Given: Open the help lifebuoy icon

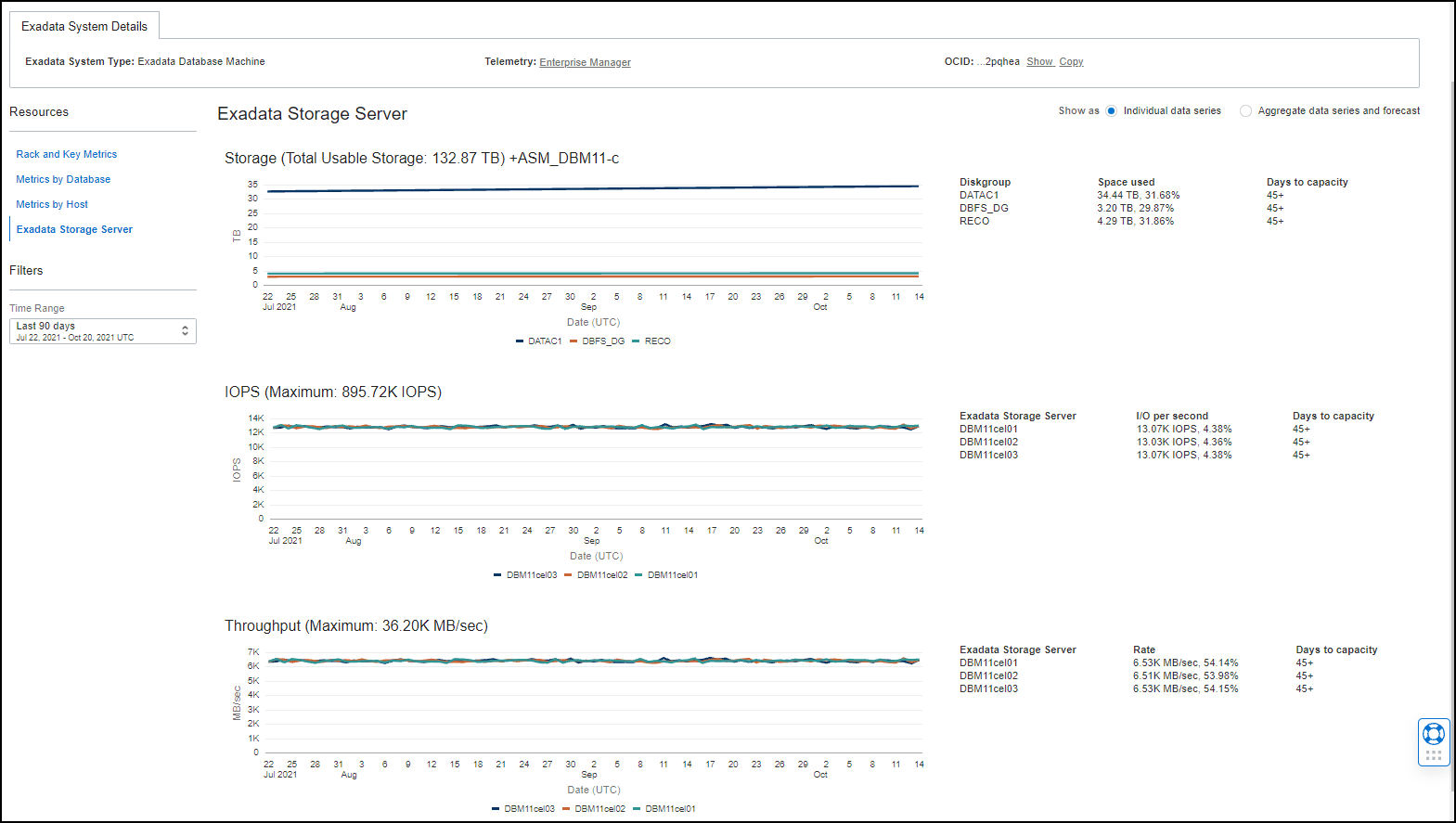Looking at the screenshot, I should [1434, 734].
